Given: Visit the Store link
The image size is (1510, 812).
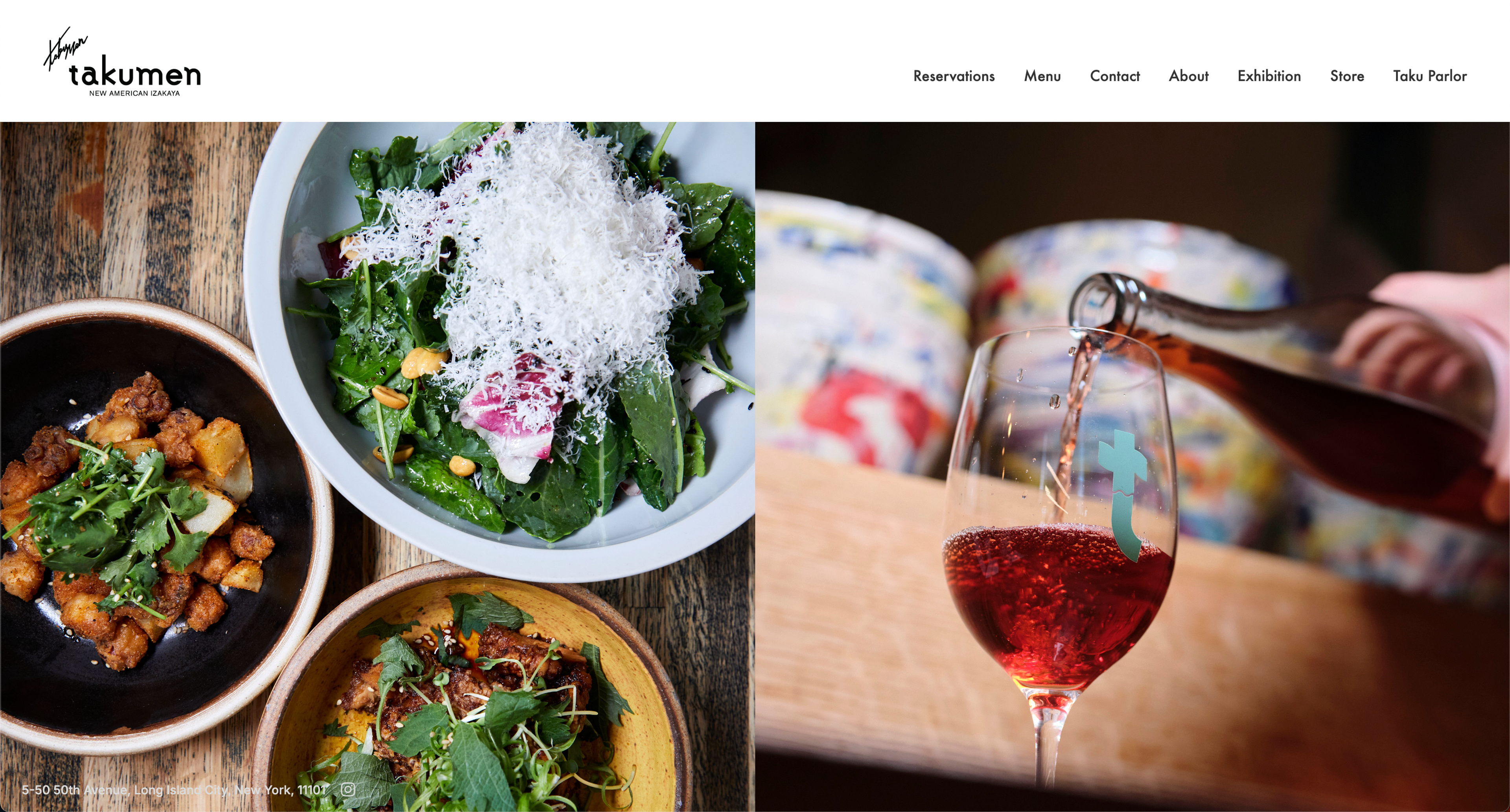Looking at the screenshot, I should [x=1347, y=76].
